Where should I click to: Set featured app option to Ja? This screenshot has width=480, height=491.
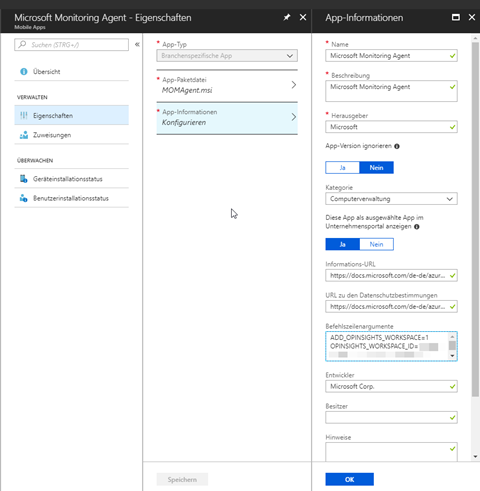pyautogui.click(x=342, y=244)
